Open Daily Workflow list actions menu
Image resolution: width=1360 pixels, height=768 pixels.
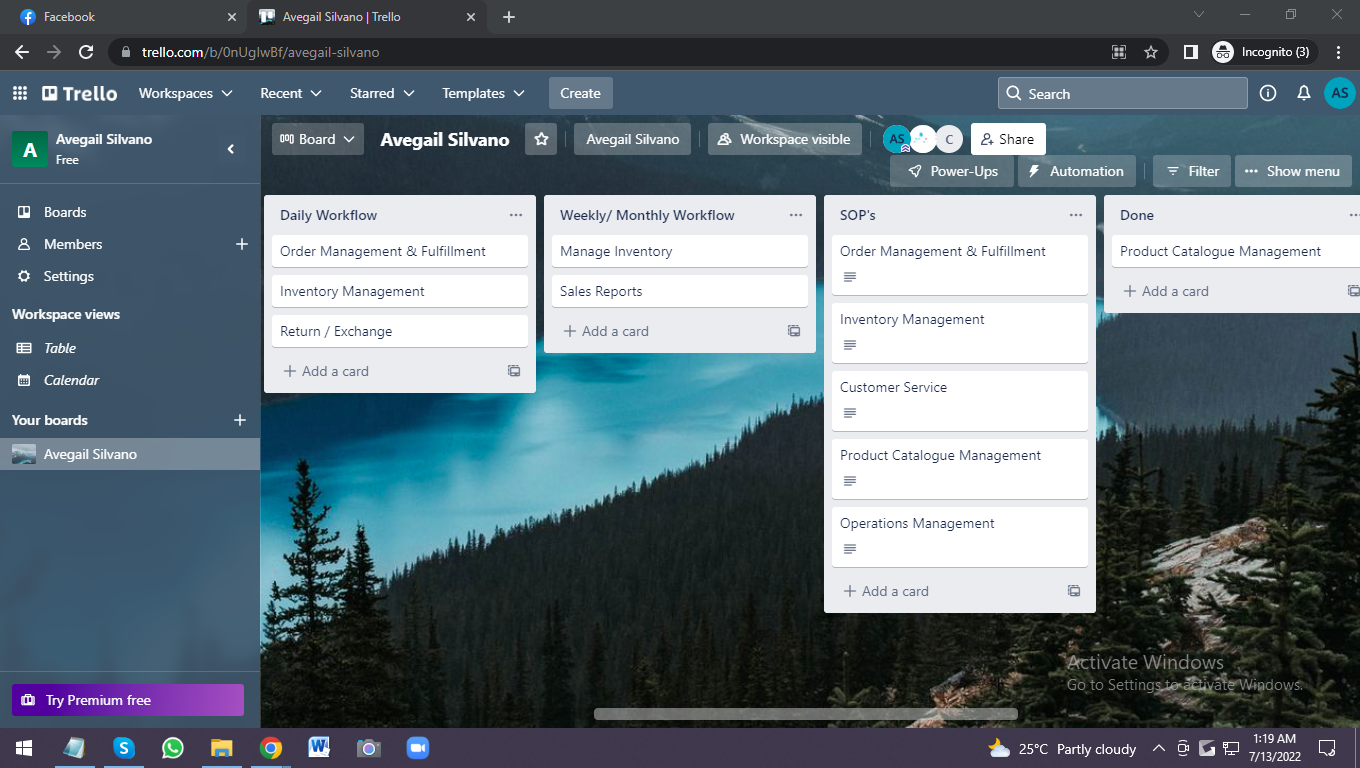click(516, 215)
